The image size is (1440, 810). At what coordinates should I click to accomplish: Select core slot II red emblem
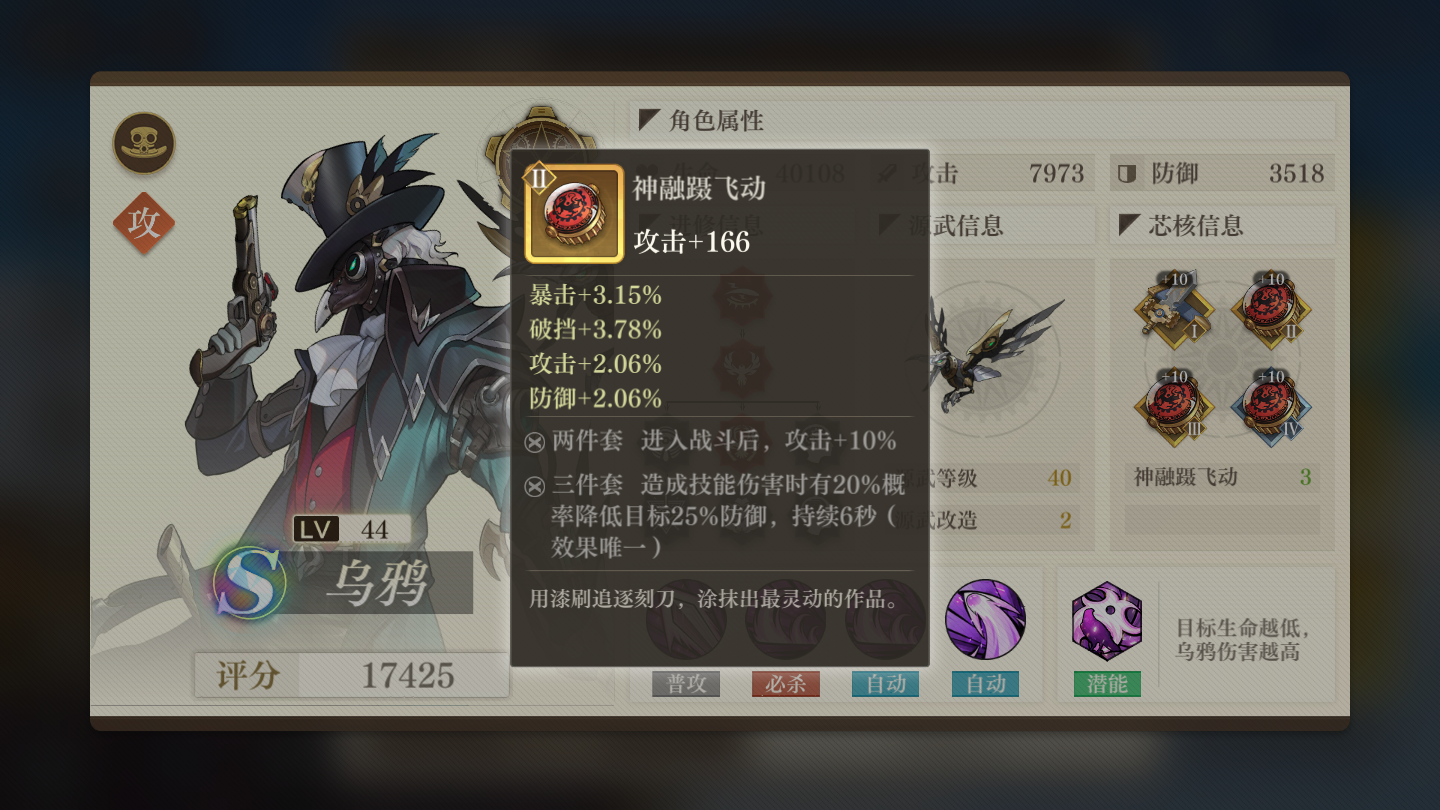(1270, 308)
